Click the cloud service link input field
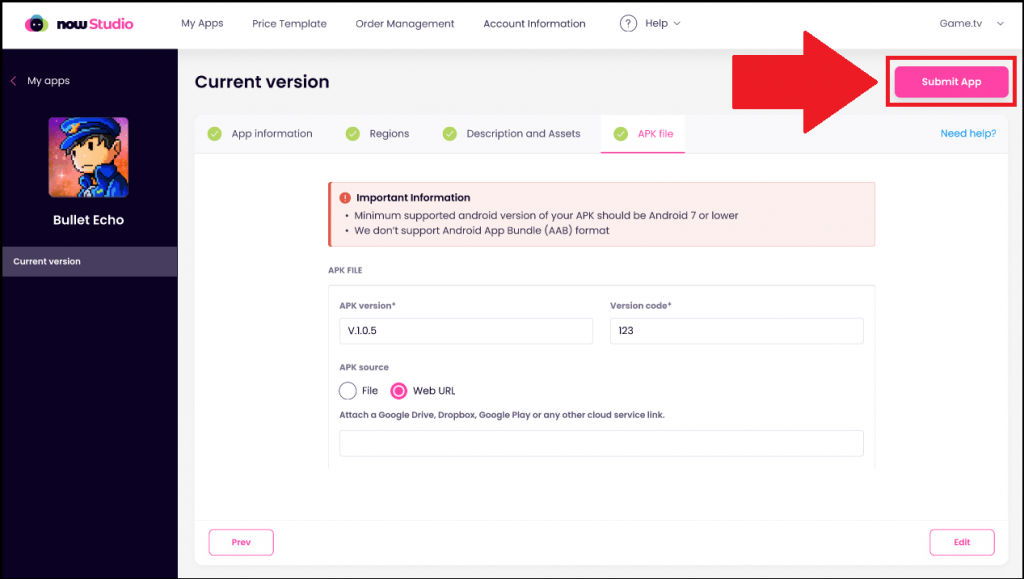 pos(601,443)
